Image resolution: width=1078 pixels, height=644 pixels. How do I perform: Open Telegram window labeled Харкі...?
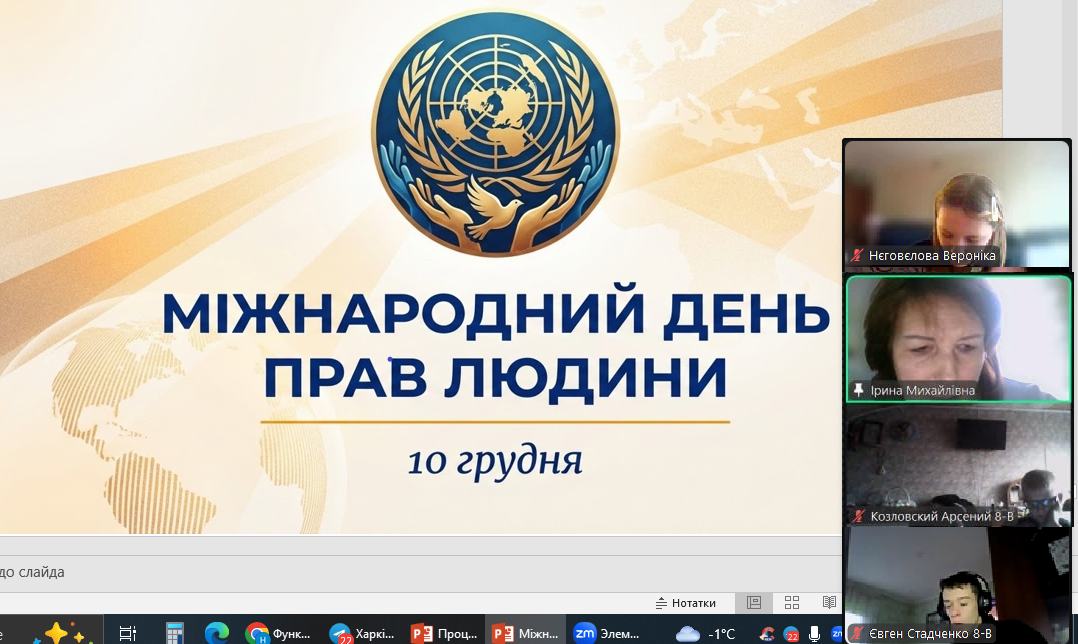click(362, 633)
